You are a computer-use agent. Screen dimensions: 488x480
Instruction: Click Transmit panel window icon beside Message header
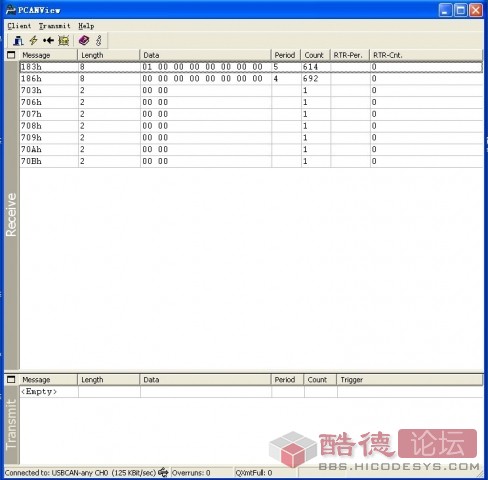11,379
